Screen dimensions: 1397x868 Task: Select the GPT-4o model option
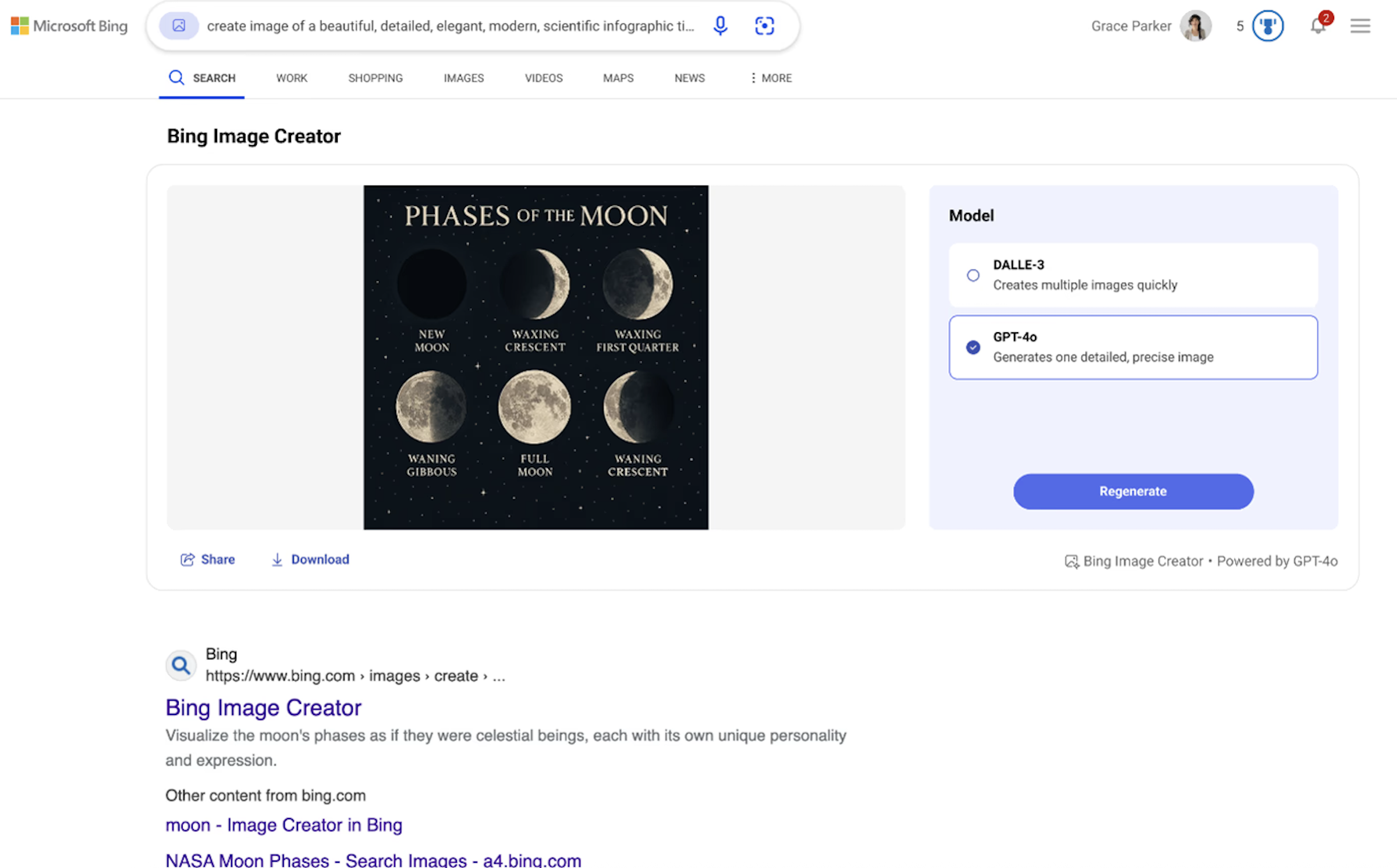click(973, 347)
